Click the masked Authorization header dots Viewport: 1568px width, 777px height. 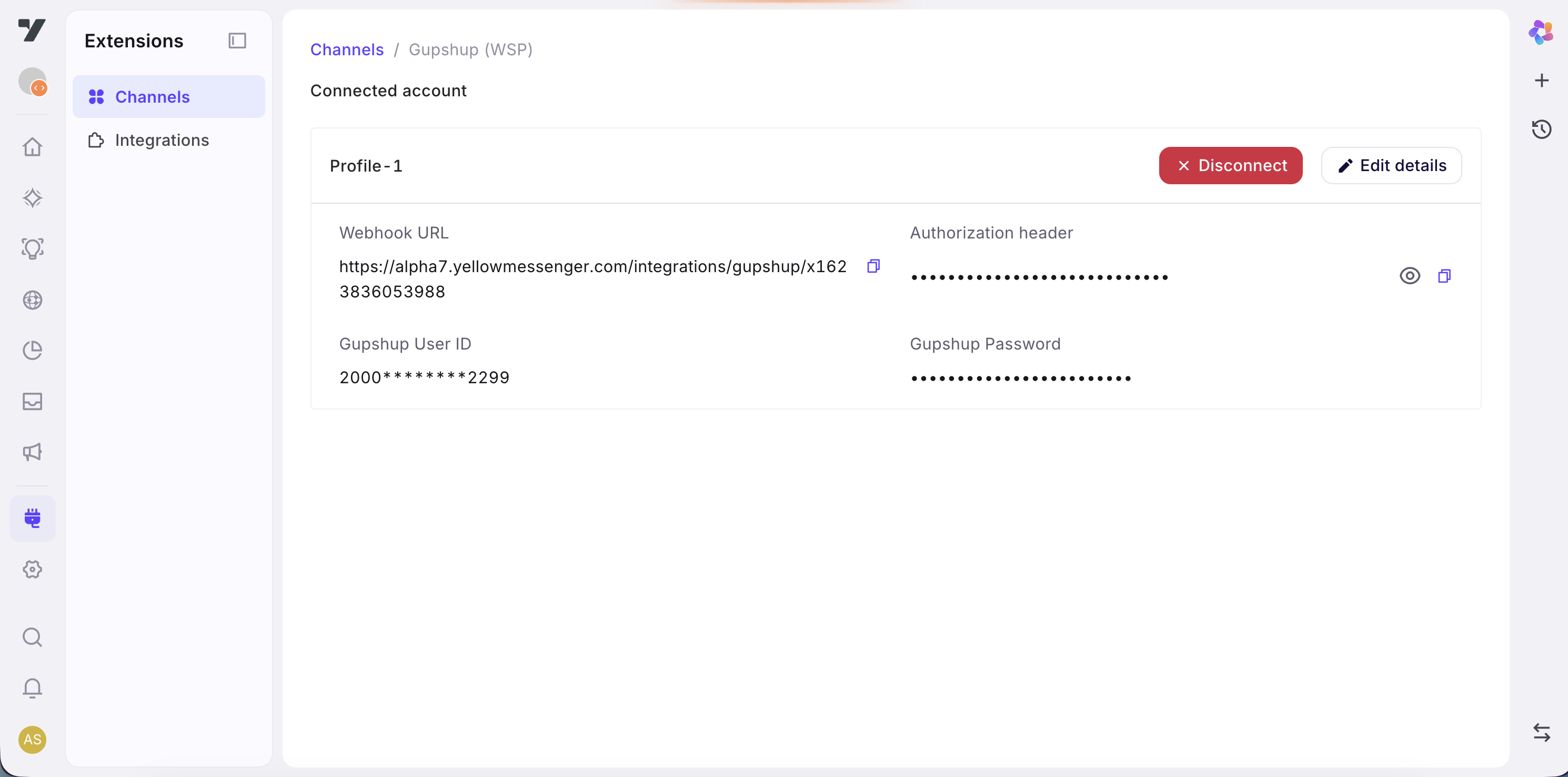pos(1039,277)
